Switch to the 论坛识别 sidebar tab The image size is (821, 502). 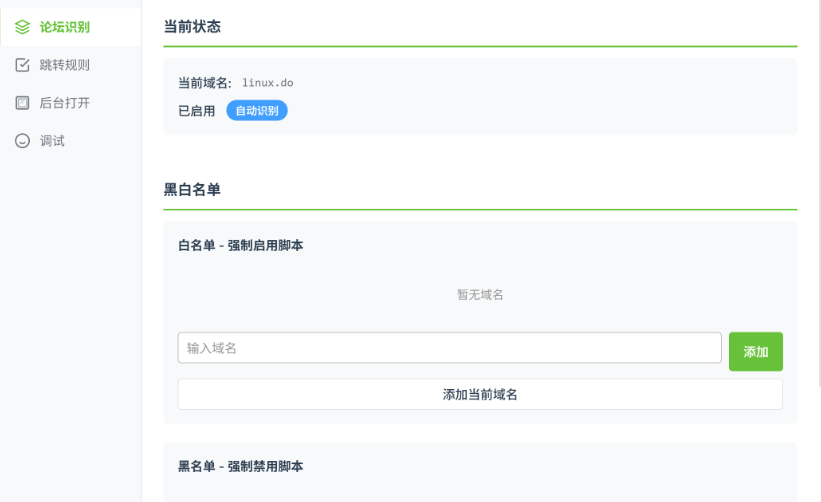(65, 27)
